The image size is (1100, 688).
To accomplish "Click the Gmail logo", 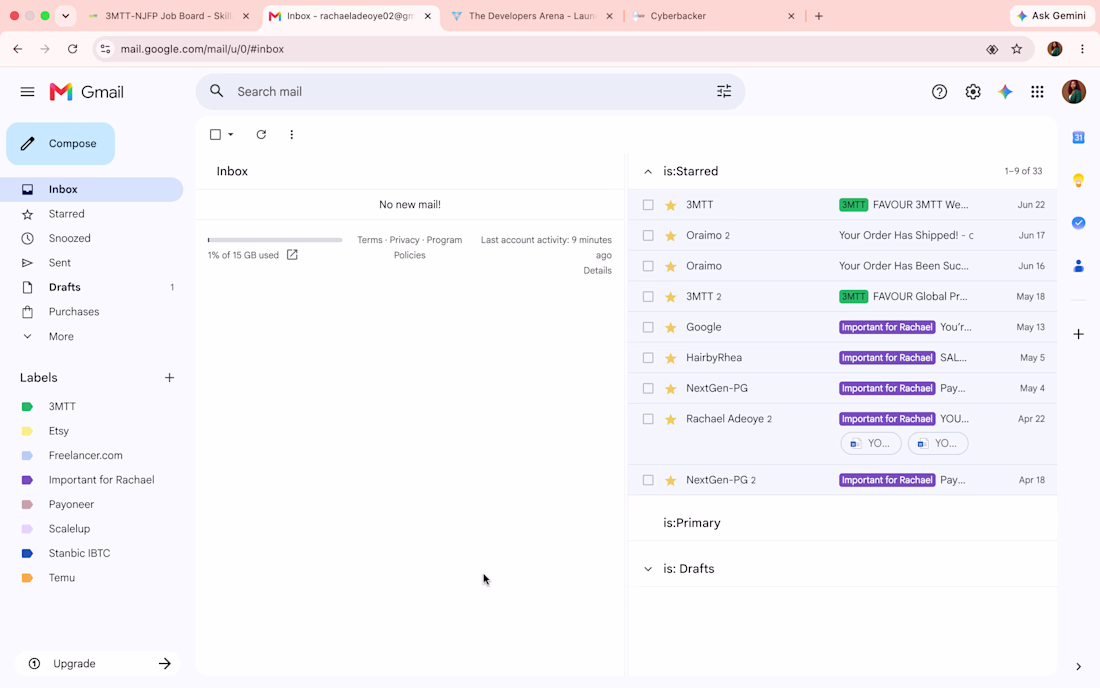I will (x=86, y=92).
